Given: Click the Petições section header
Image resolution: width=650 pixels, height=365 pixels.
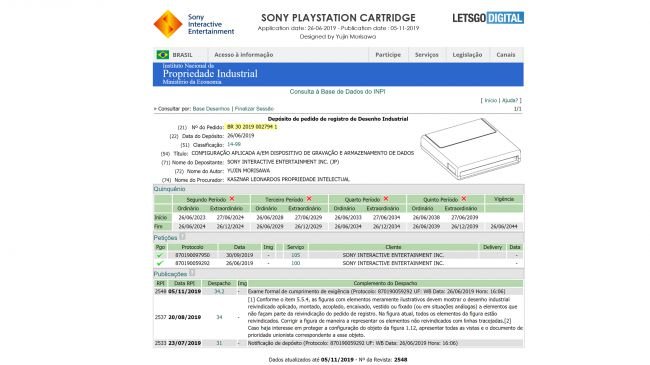Looking at the screenshot, I should 165,238.
